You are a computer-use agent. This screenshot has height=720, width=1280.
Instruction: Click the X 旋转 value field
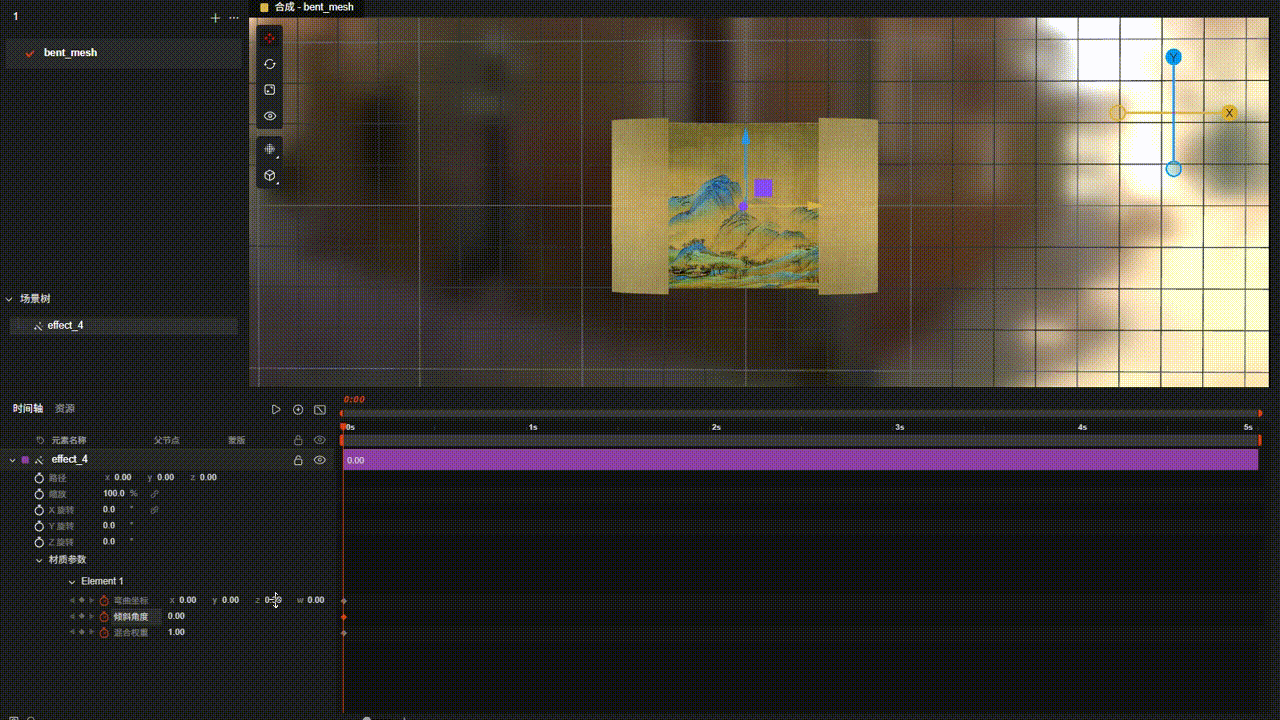click(109, 510)
